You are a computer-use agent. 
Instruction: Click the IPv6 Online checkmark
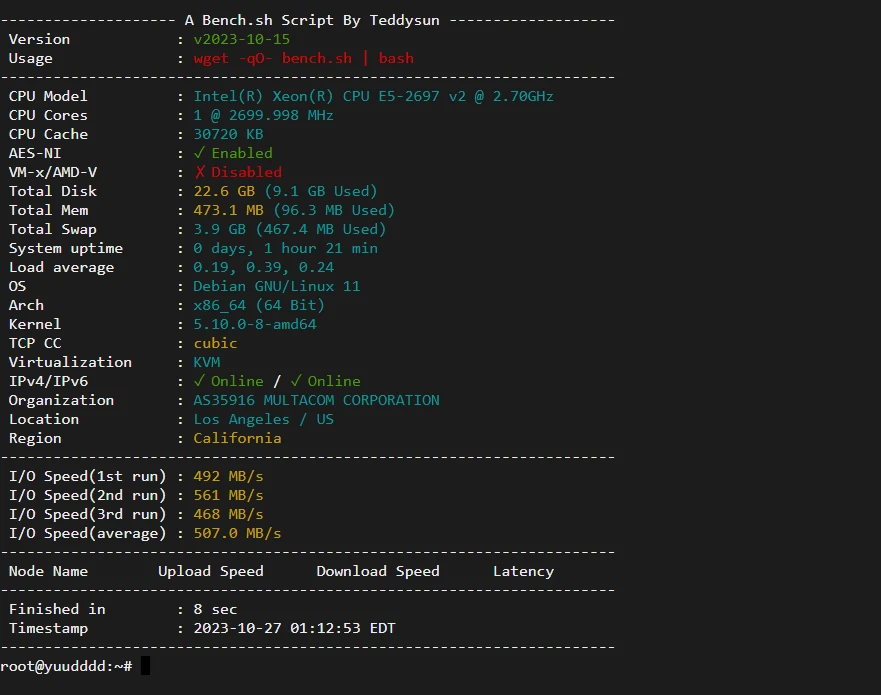pyautogui.click(x=296, y=381)
